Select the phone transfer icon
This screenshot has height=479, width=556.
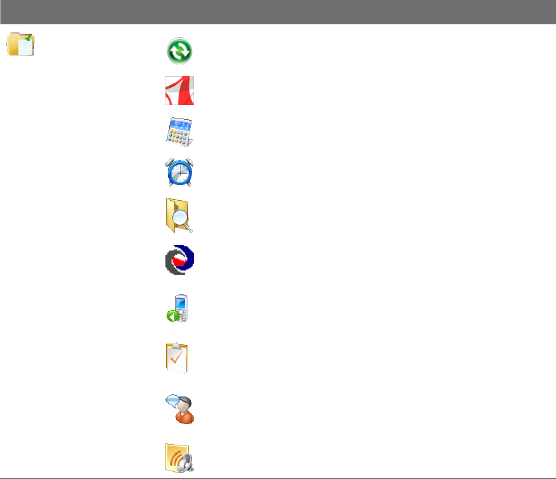pyautogui.click(x=178, y=308)
